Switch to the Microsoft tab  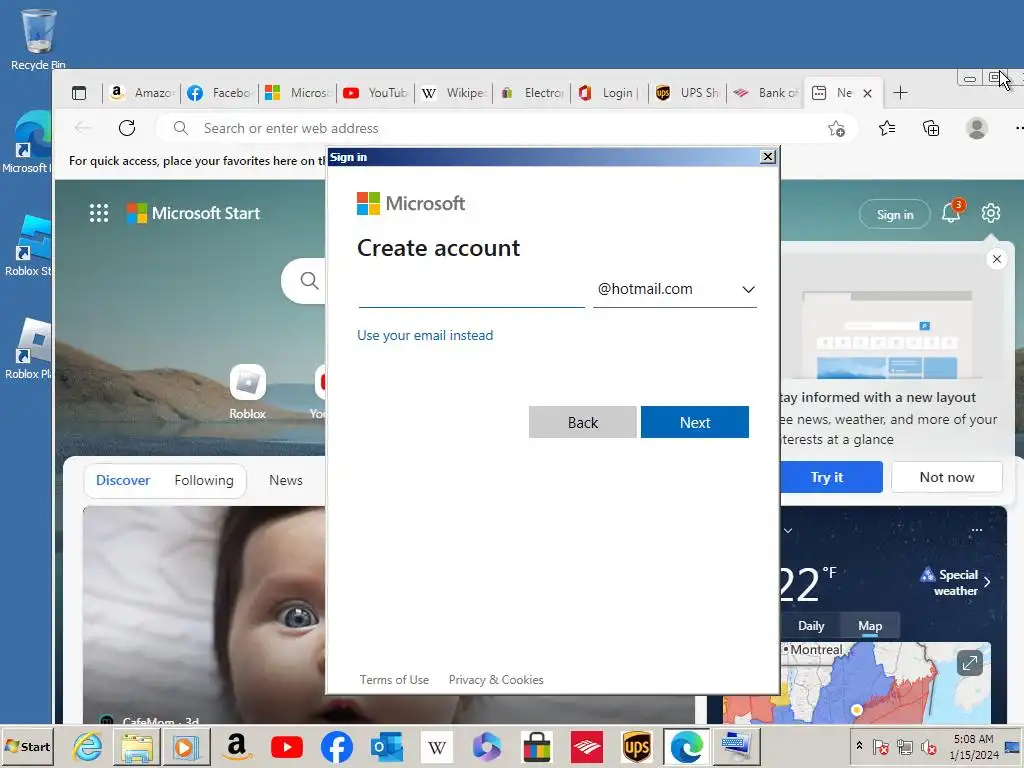298,93
